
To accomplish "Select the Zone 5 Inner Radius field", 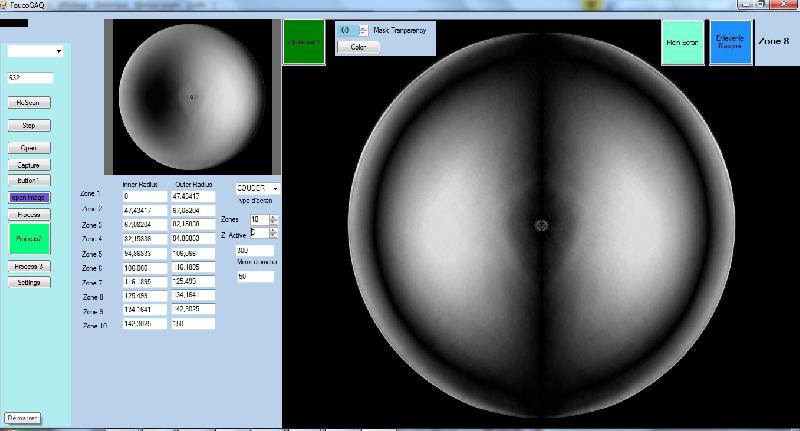I will pos(145,253).
